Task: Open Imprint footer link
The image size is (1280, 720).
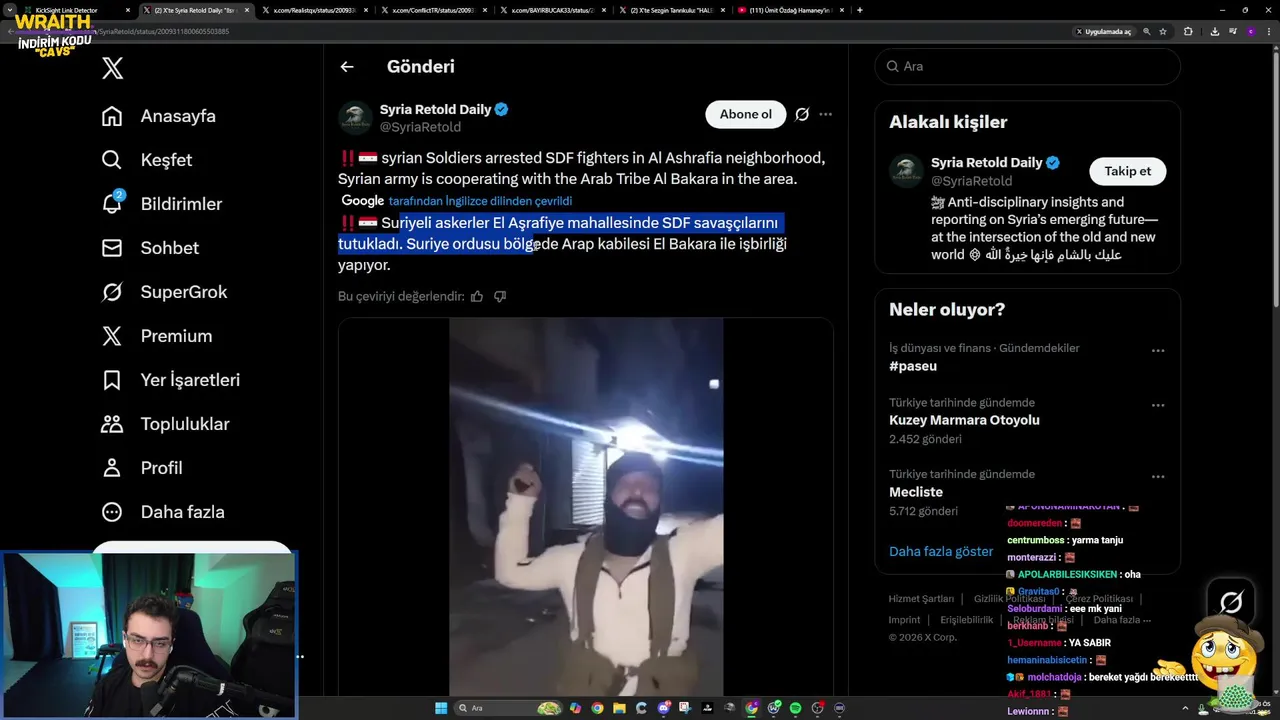Action: (904, 620)
